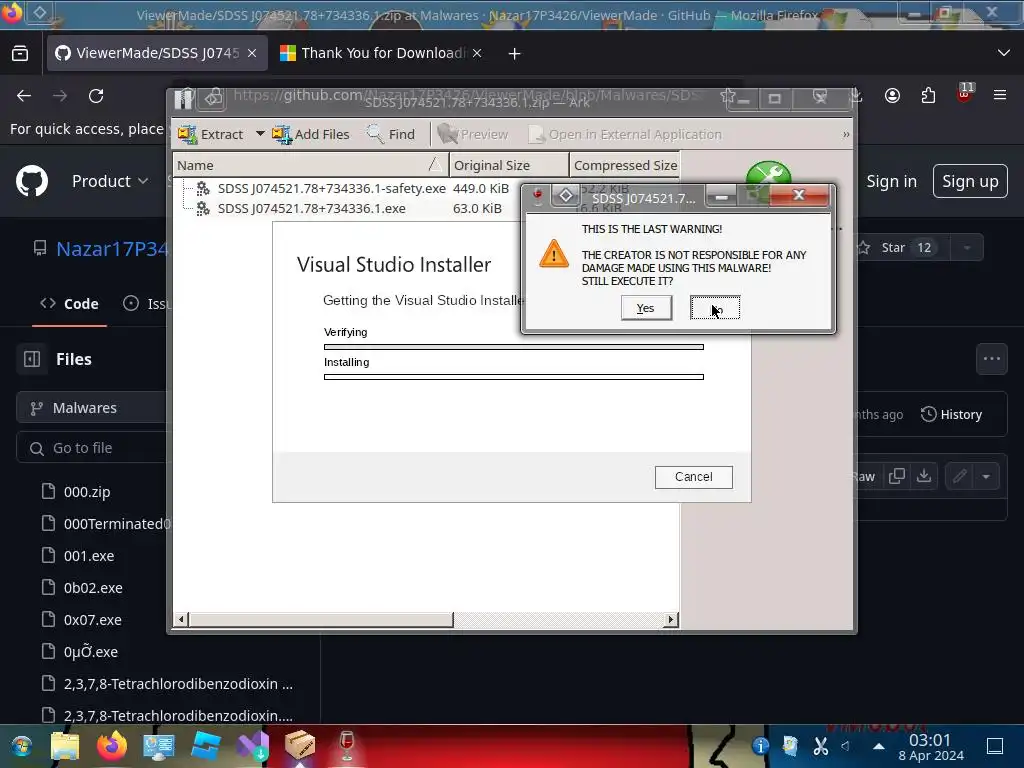Viewport: 1024px width, 768px height.
Task: Open 0b02.exe in file tree
Action: click(x=93, y=588)
